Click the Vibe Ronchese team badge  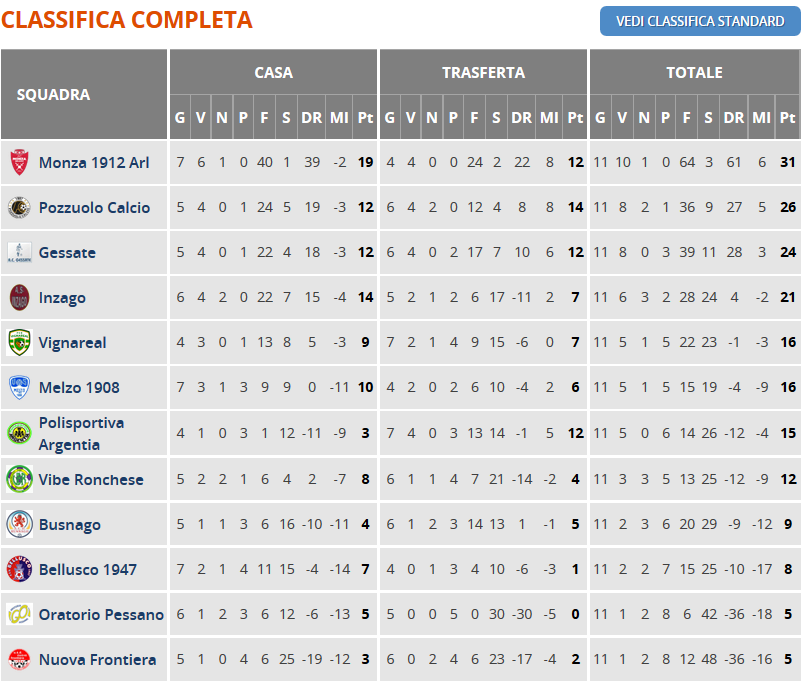pos(20,479)
